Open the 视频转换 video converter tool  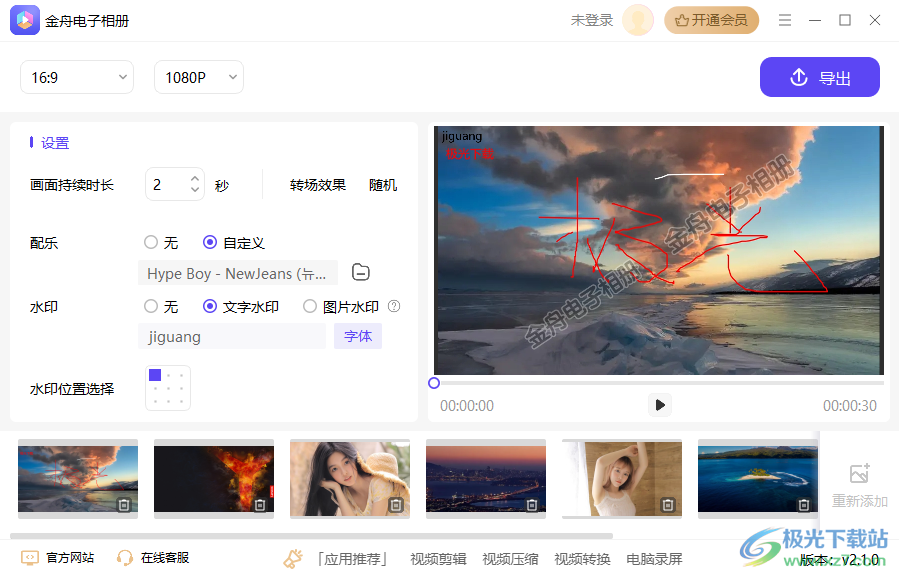coord(585,558)
